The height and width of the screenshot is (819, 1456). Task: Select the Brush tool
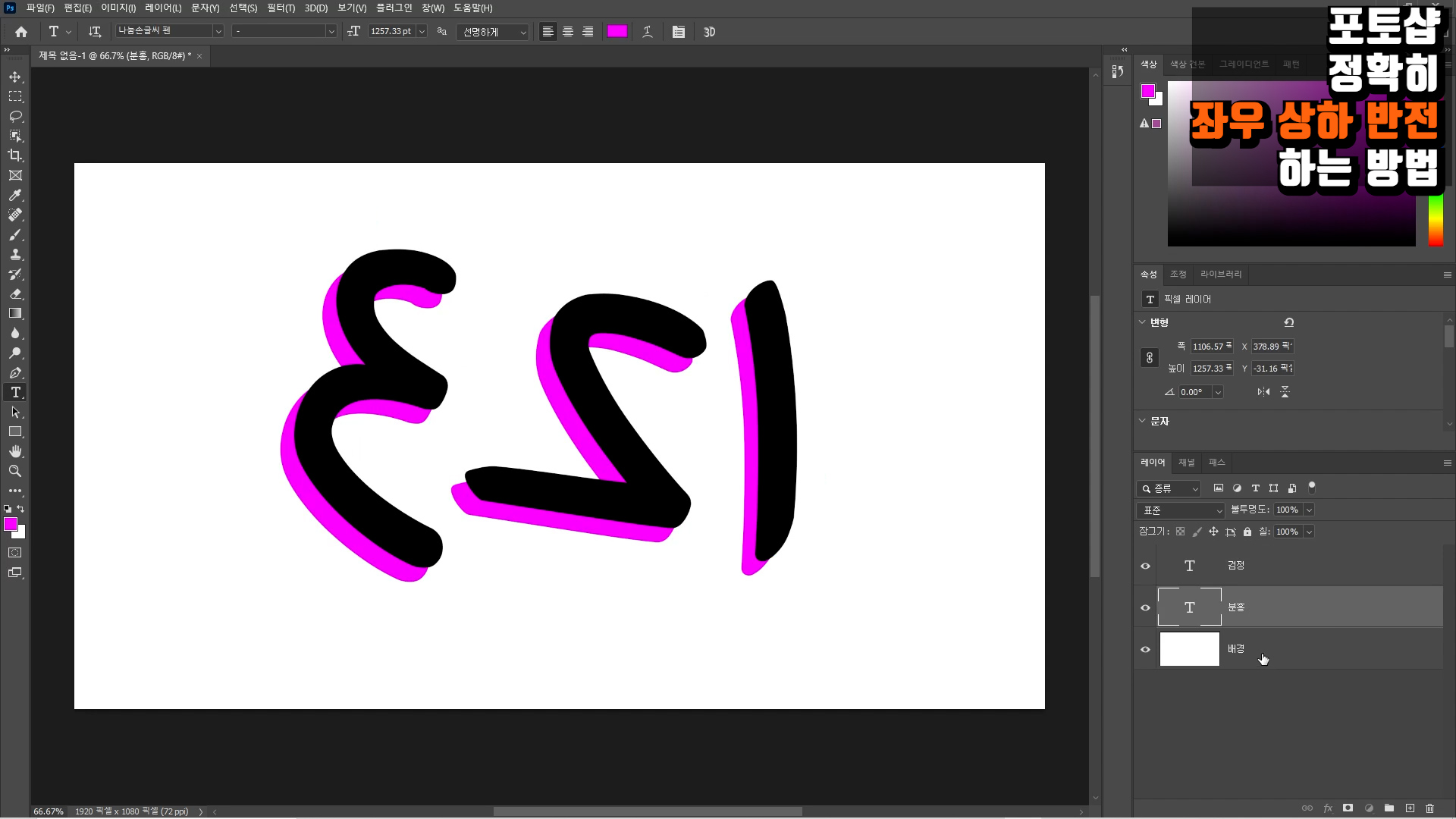pos(15,234)
